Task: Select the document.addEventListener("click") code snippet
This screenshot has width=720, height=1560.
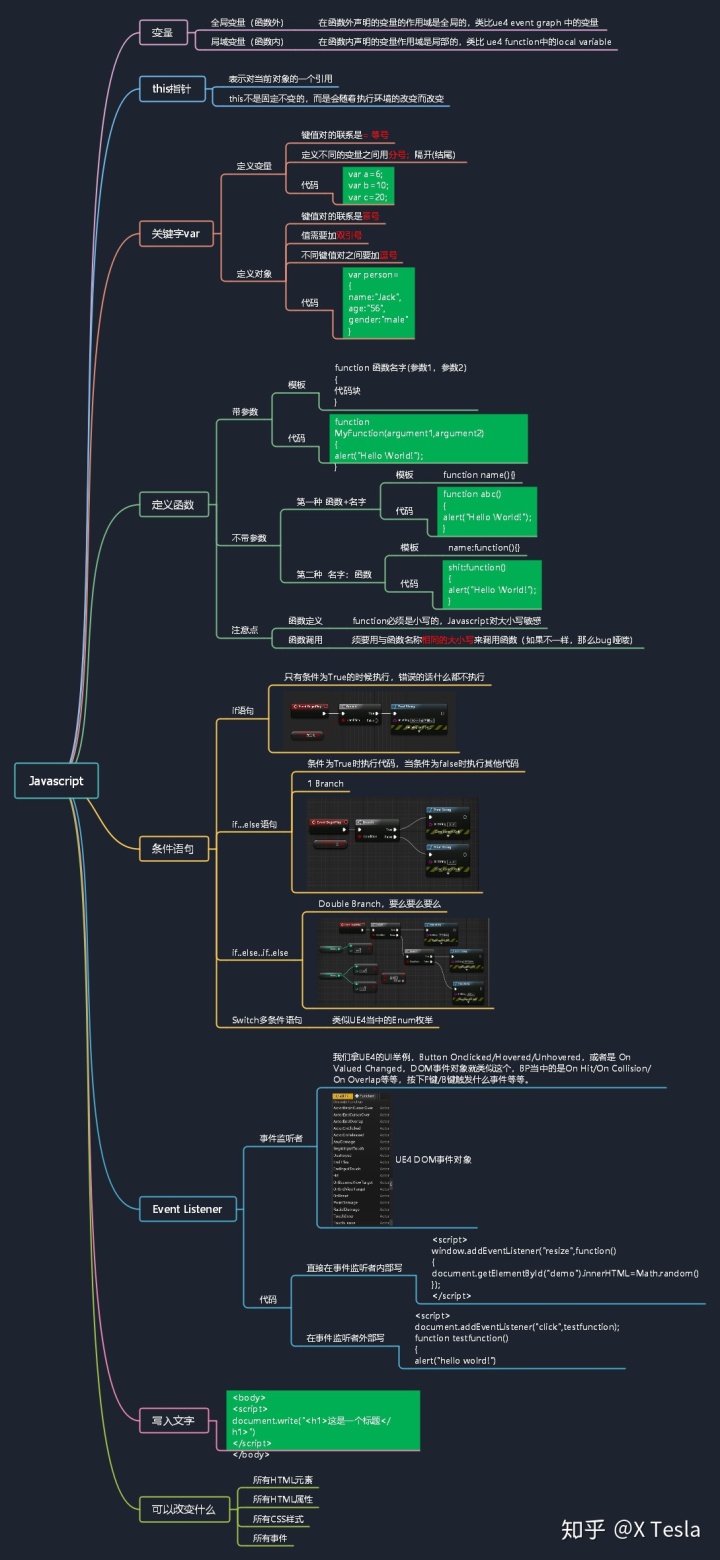Action: click(517, 1338)
